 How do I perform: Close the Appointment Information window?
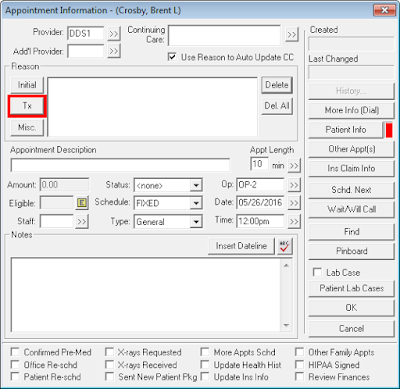coord(384,10)
